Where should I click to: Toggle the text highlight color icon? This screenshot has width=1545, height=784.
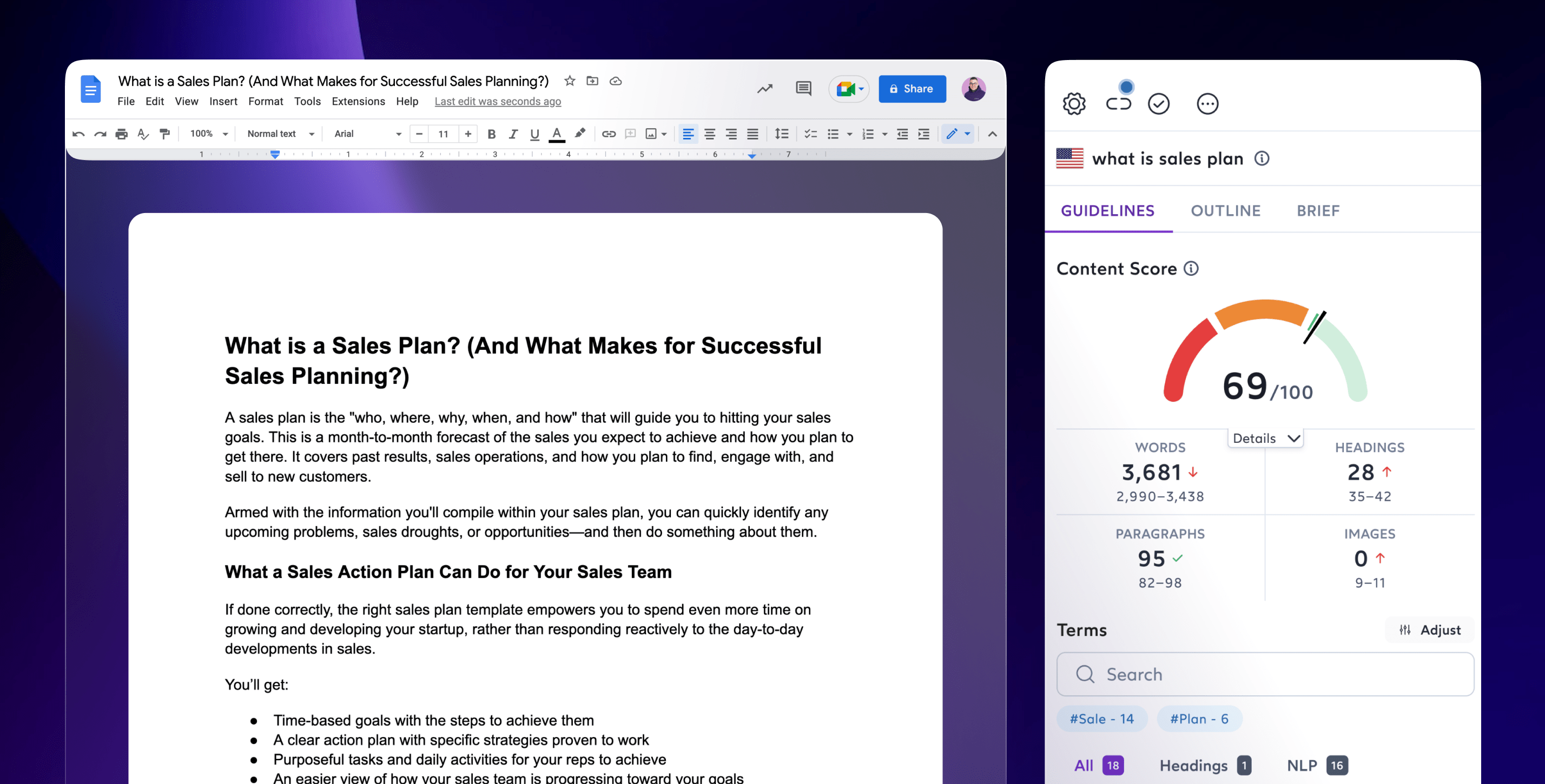579,133
